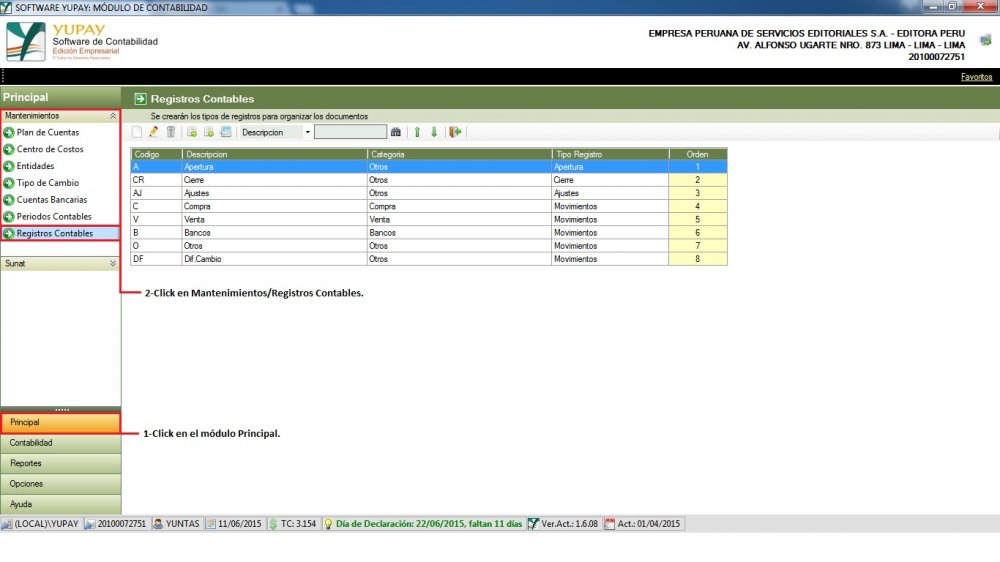Viewport: 1000px width, 562px height.
Task: Click the Orden cell with value 5
Action: 698,219
